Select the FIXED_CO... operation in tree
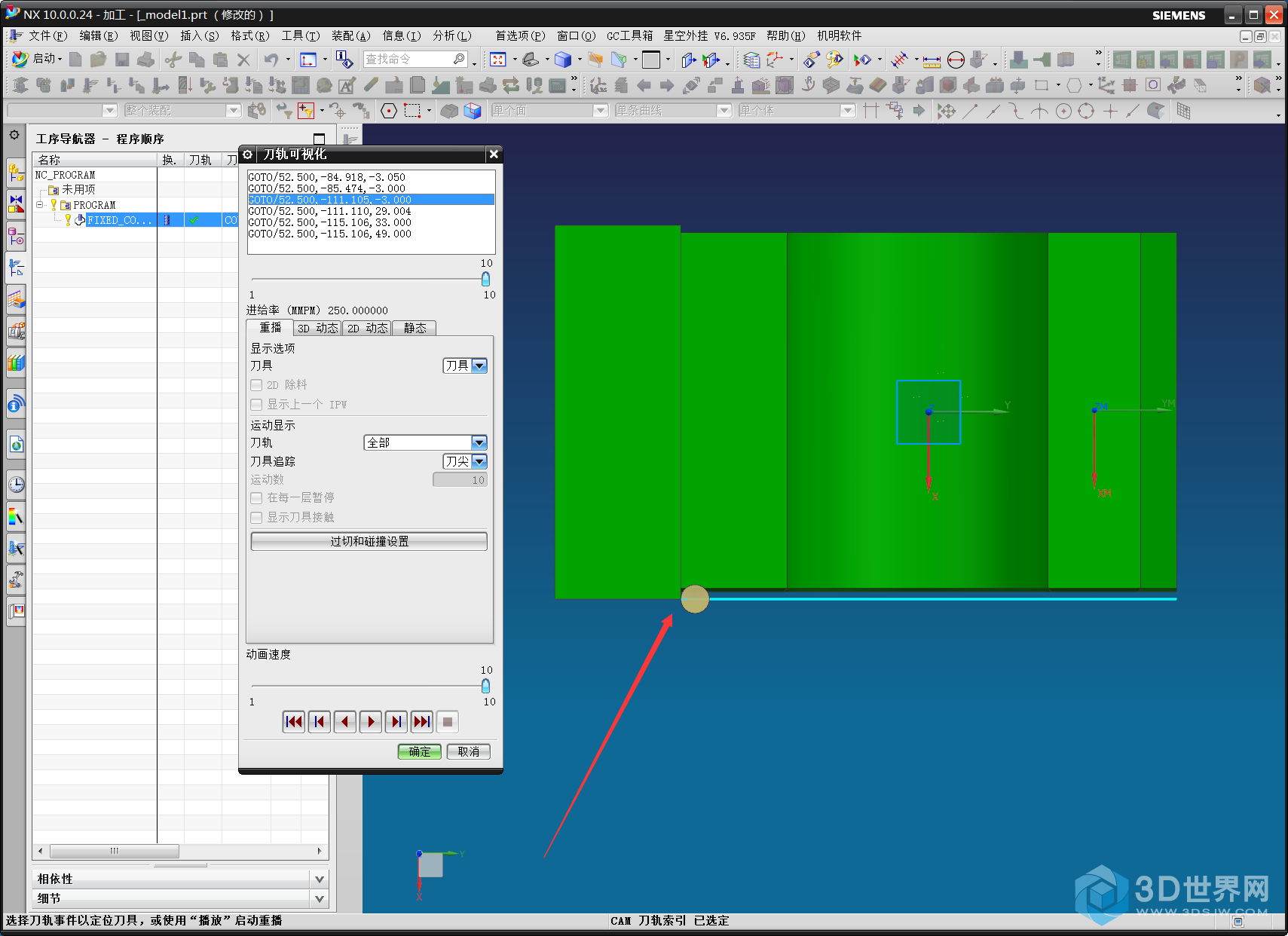1288x936 pixels. click(x=118, y=220)
